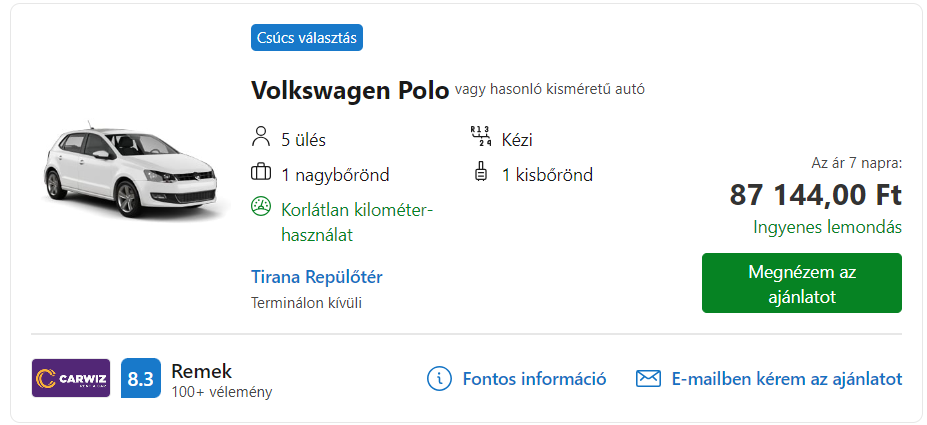
Task: Request offer via E-mailben kérem az ajánlatot
Action: (787, 378)
